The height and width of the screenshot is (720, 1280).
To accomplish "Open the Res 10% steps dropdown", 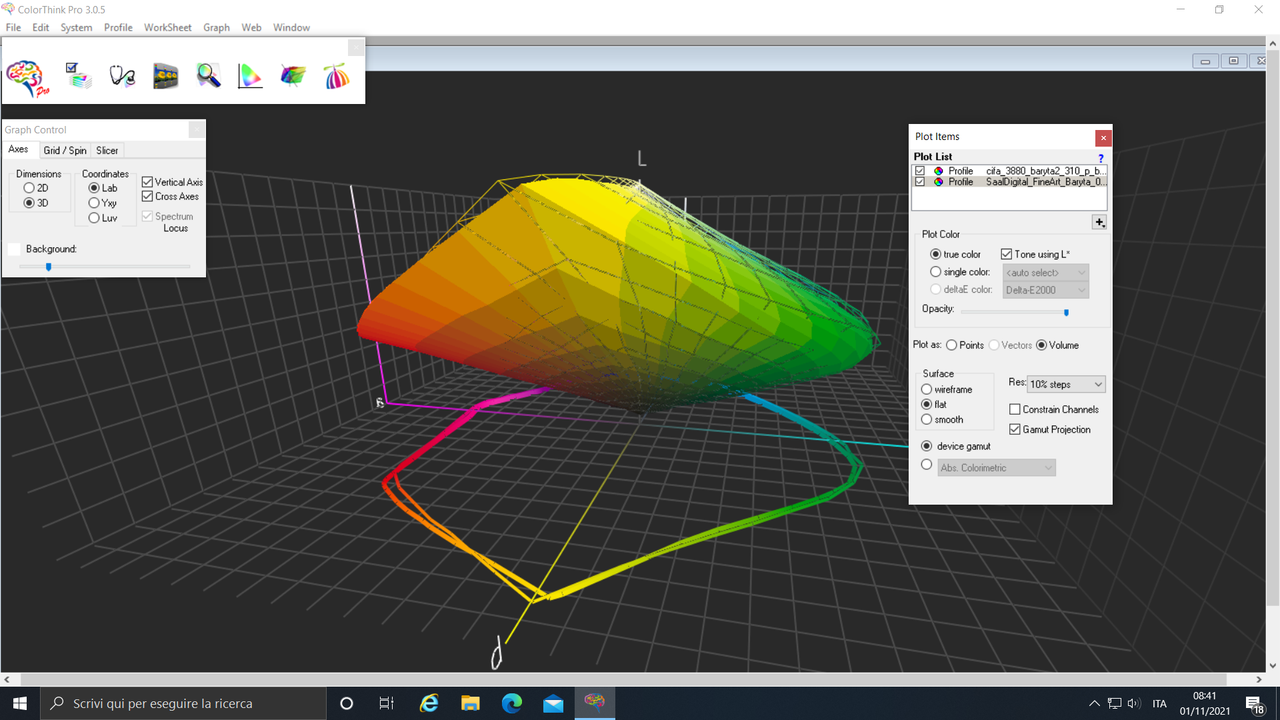I will click(x=1066, y=384).
